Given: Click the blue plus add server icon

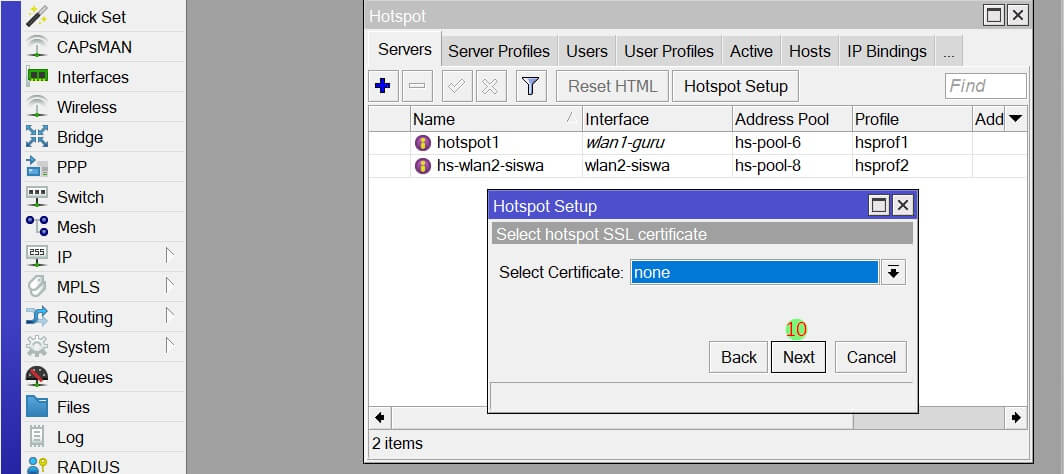Looking at the screenshot, I should click(382, 86).
